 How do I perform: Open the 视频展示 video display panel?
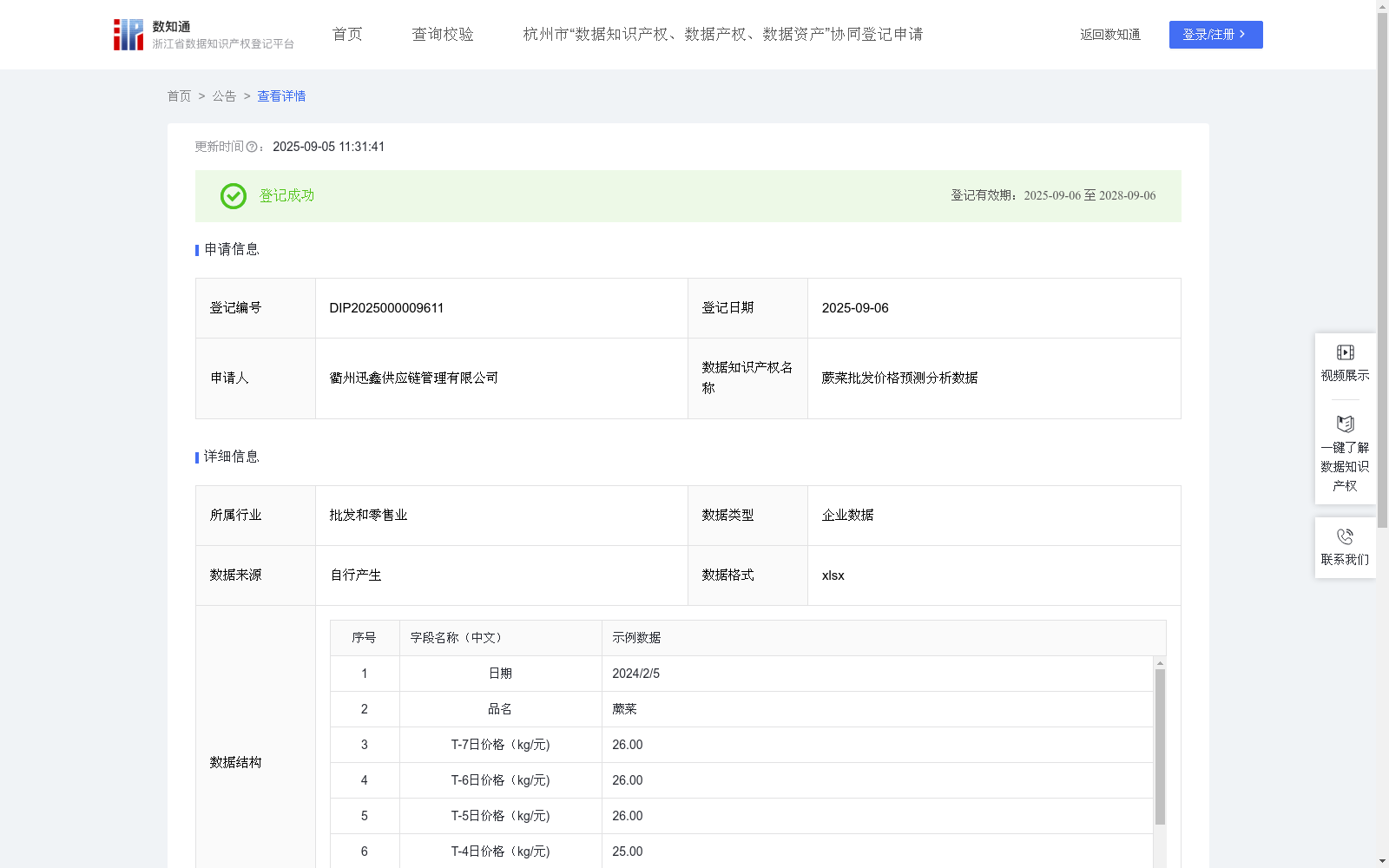[x=1345, y=352]
